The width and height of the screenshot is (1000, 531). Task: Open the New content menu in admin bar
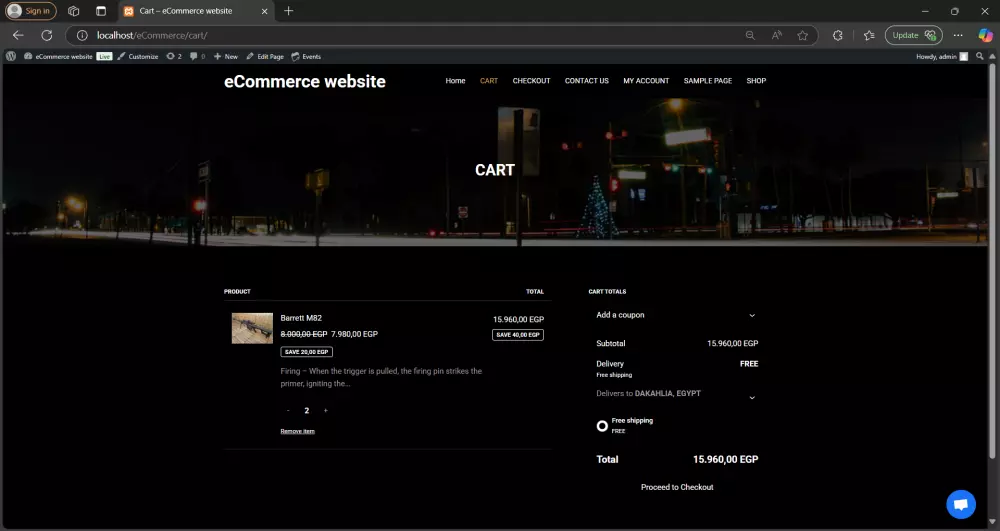[x=226, y=57]
